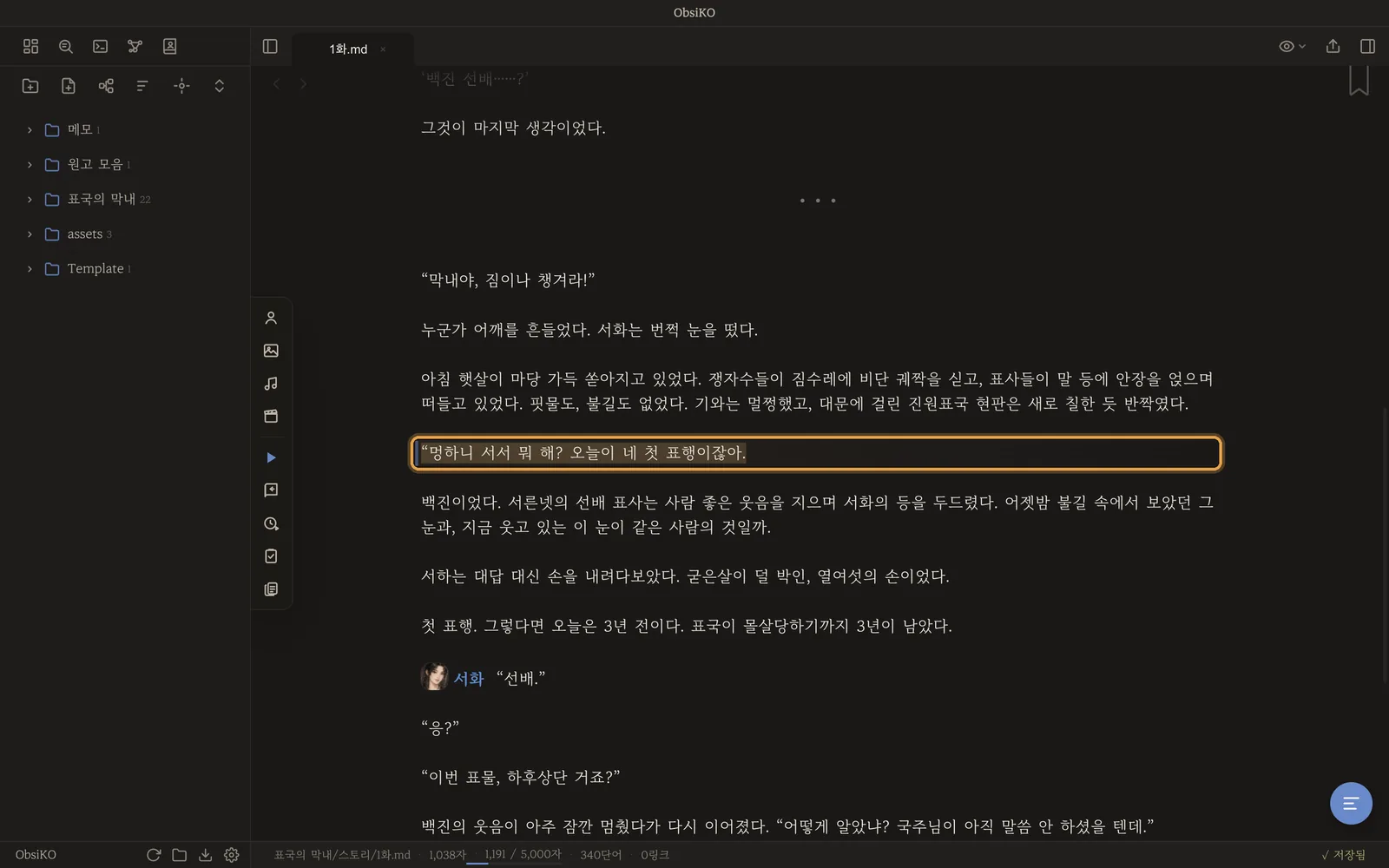Create a new note file
The width and height of the screenshot is (1389, 868).
(x=69, y=86)
